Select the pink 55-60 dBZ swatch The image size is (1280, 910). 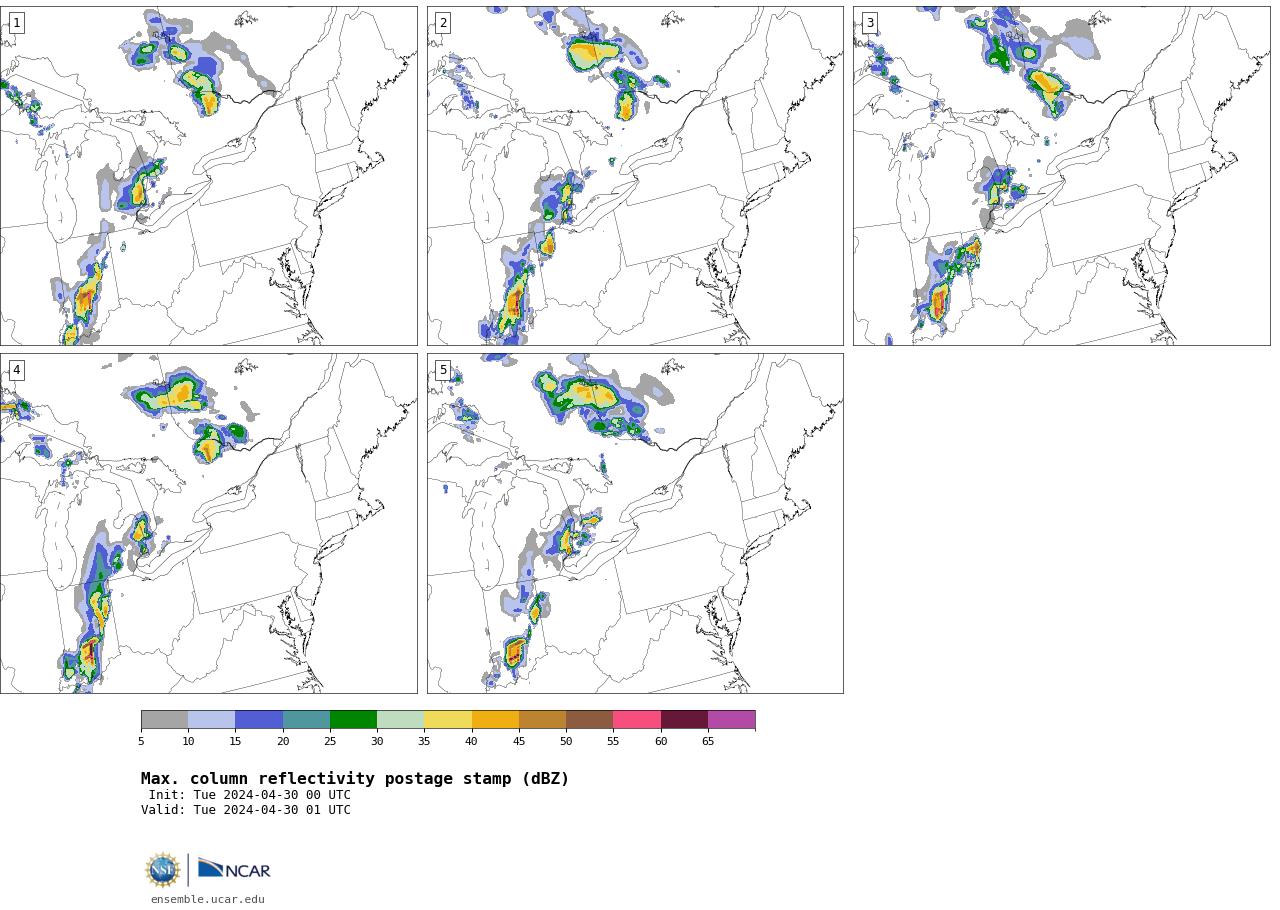pos(637,720)
